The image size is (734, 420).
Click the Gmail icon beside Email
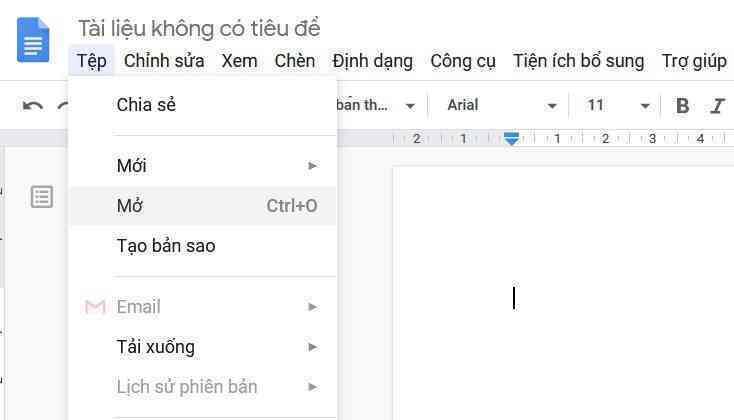[x=95, y=307]
